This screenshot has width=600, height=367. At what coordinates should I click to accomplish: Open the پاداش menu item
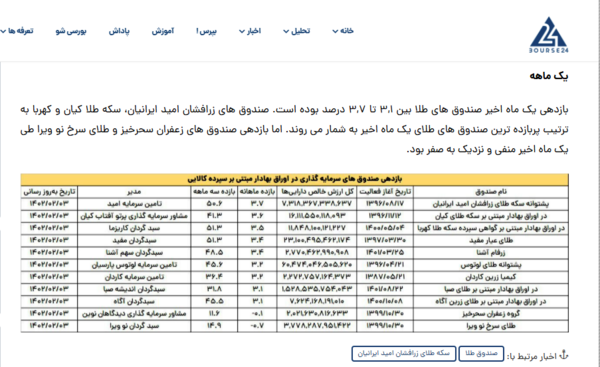click(119, 31)
